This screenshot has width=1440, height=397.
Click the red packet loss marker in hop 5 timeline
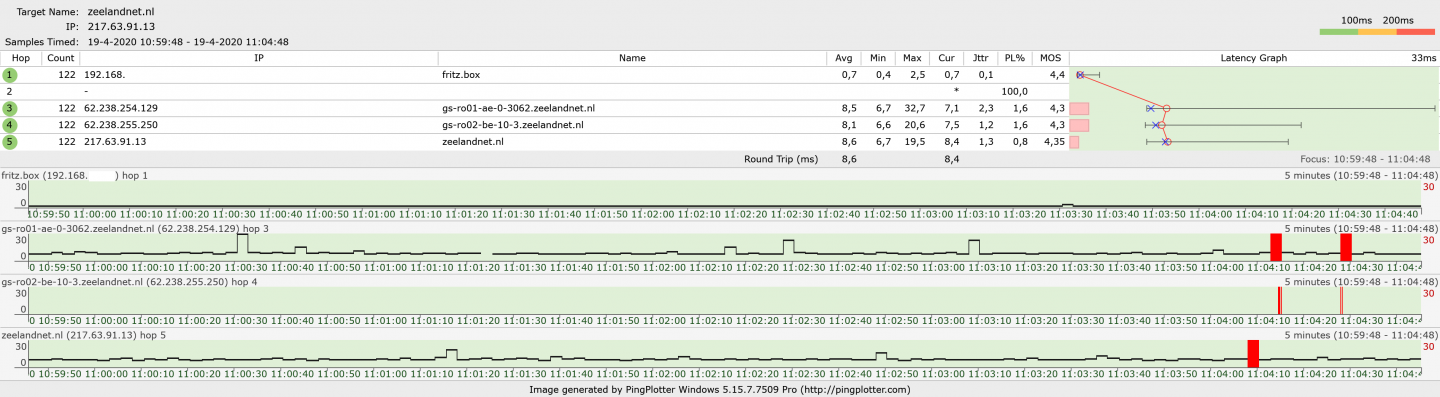click(1253, 353)
